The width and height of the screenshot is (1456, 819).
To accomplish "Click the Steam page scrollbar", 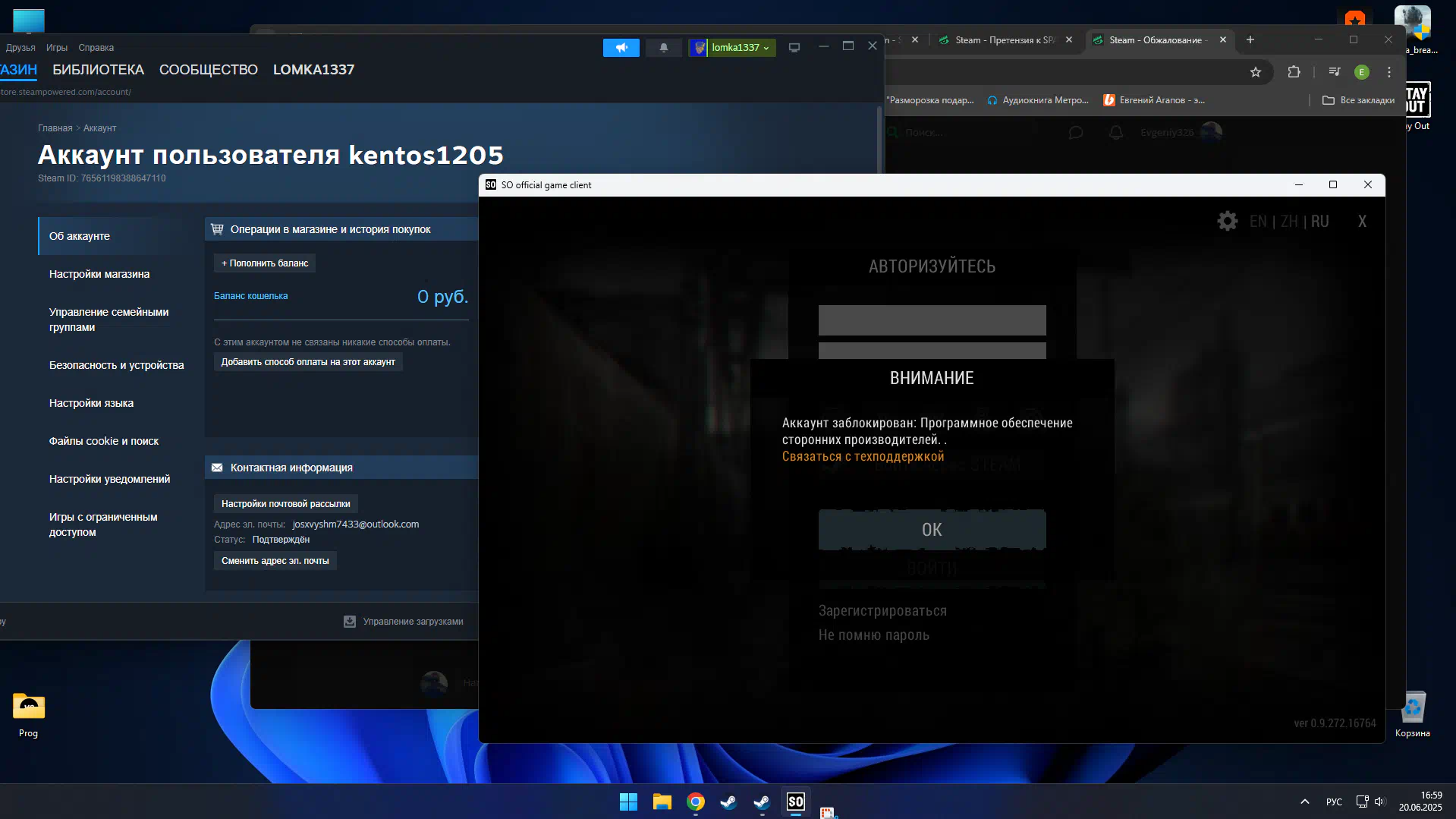I will click(x=879, y=141).
